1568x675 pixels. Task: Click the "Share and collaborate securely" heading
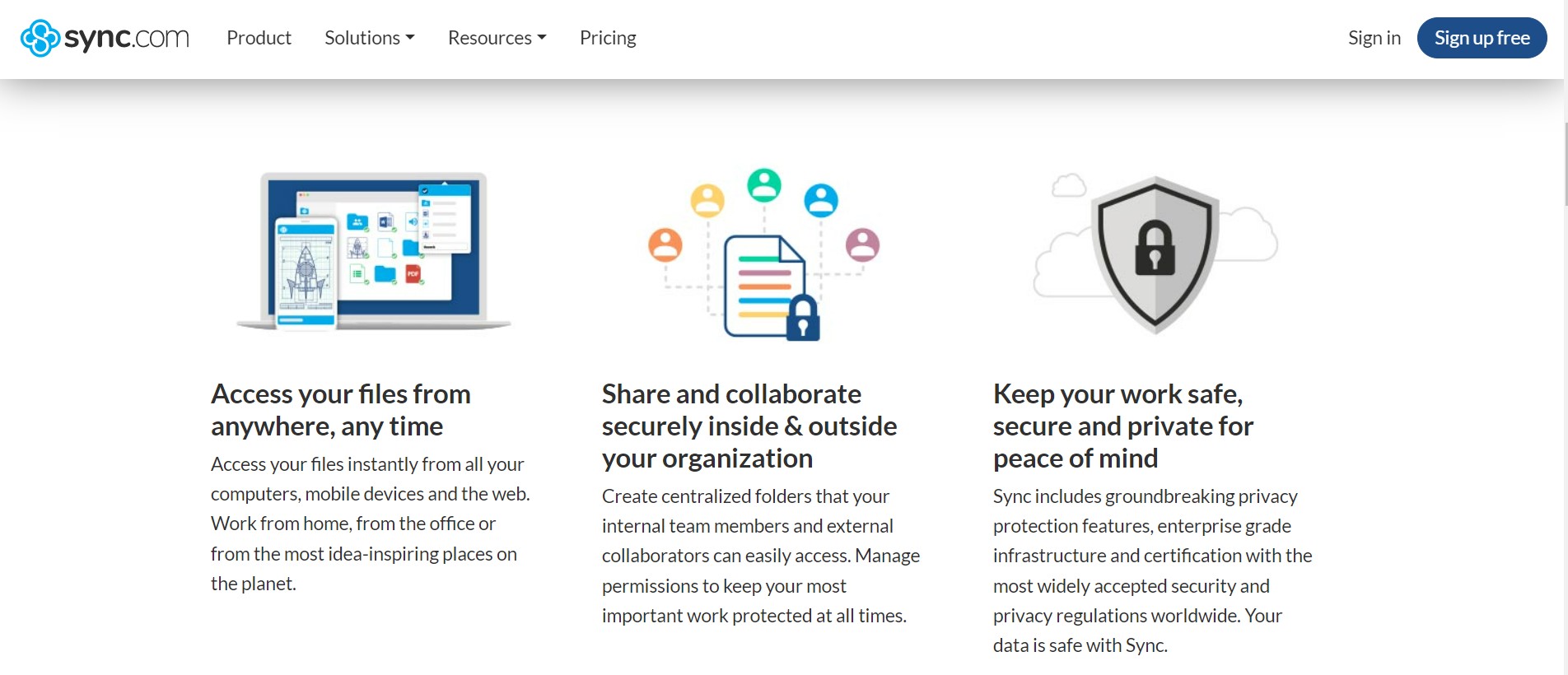point(749,426)
